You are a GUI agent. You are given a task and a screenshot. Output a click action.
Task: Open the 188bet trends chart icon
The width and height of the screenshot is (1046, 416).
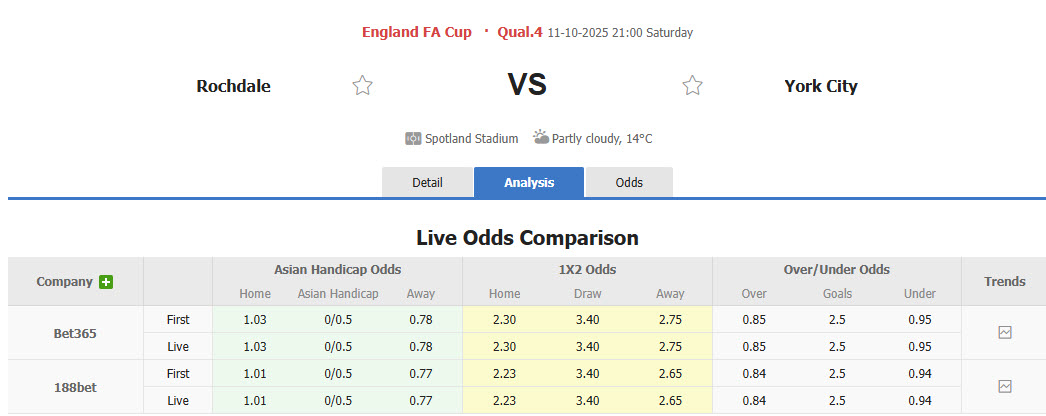pos(1005,386)
